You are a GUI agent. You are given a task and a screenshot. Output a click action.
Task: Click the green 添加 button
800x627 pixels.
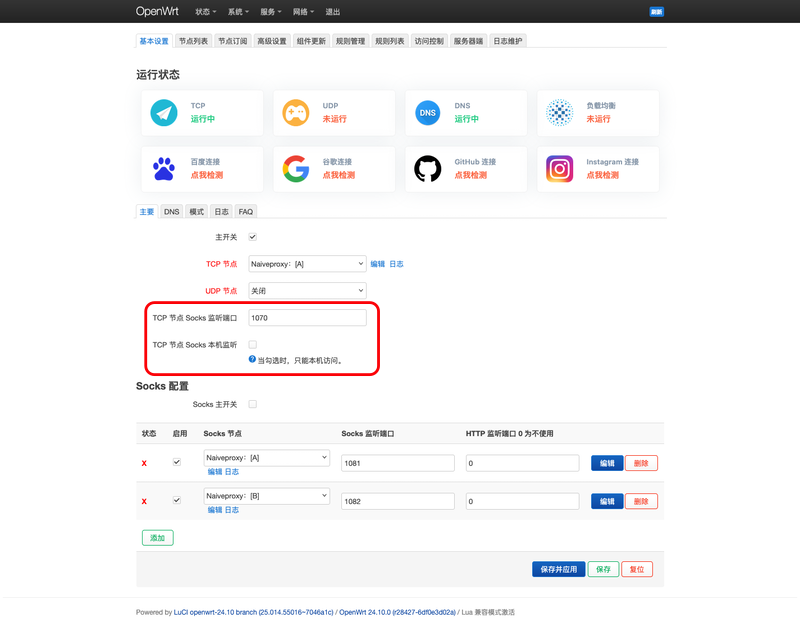(157, 537)
